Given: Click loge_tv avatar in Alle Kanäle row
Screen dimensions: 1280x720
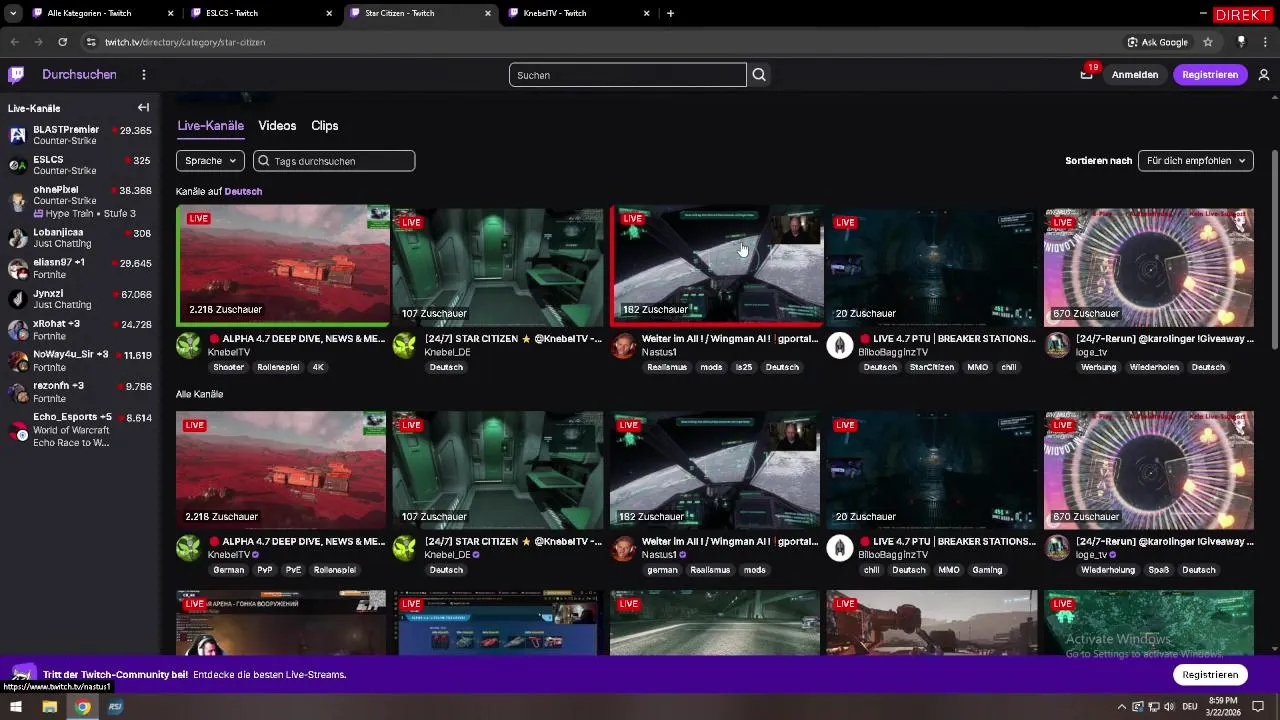Looking at the screenshot, I should click(x=1057, y=548).
